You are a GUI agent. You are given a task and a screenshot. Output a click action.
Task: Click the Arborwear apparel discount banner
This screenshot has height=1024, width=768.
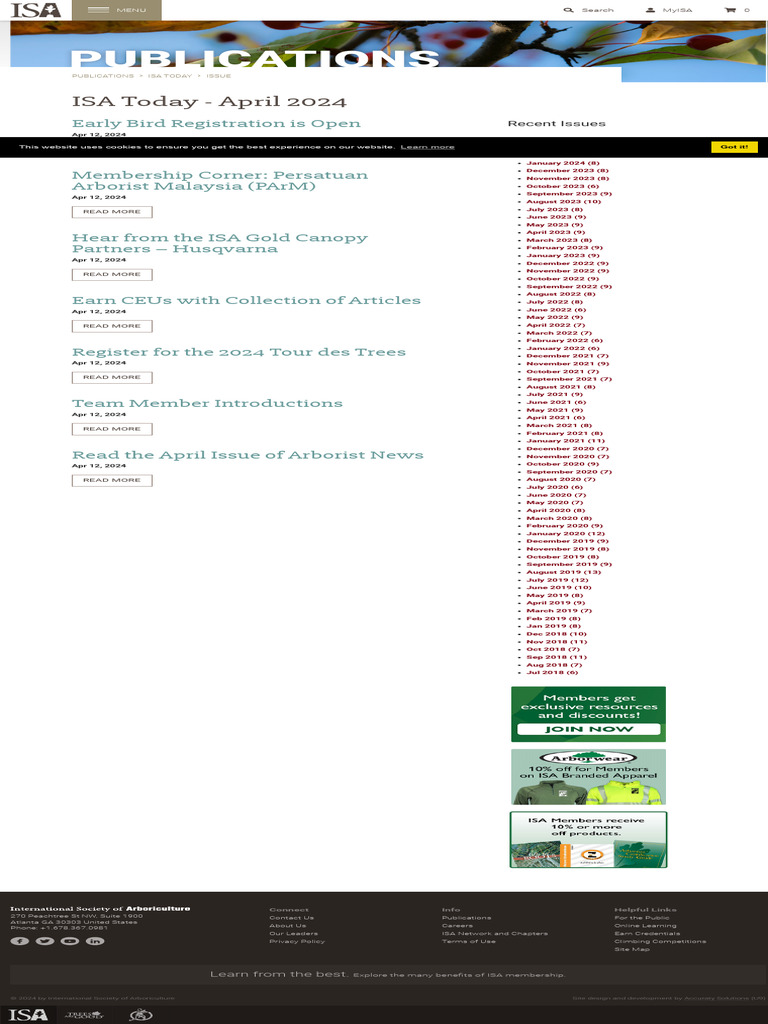point(588,777)
